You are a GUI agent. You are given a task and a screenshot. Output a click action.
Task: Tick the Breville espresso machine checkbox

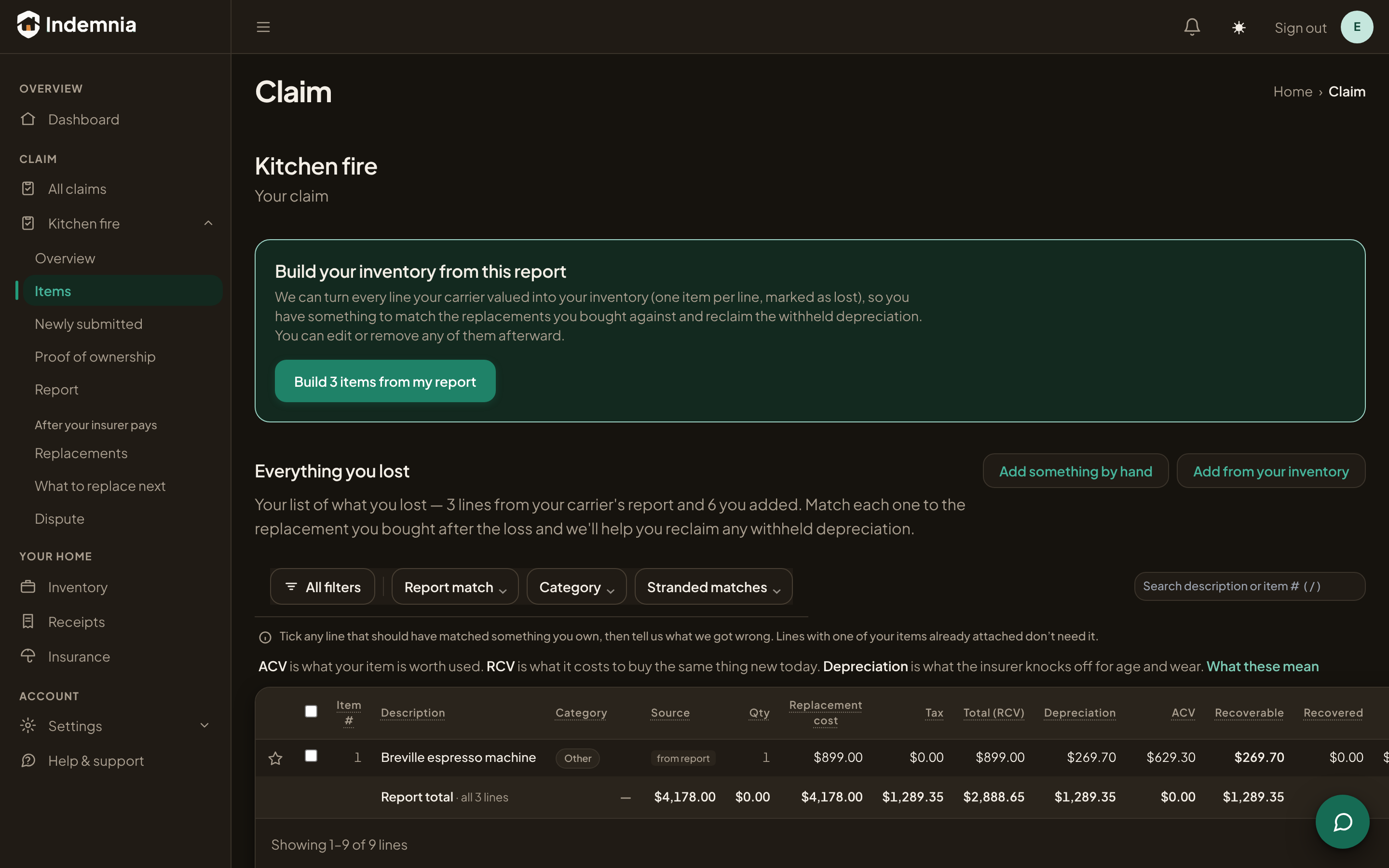311,756
